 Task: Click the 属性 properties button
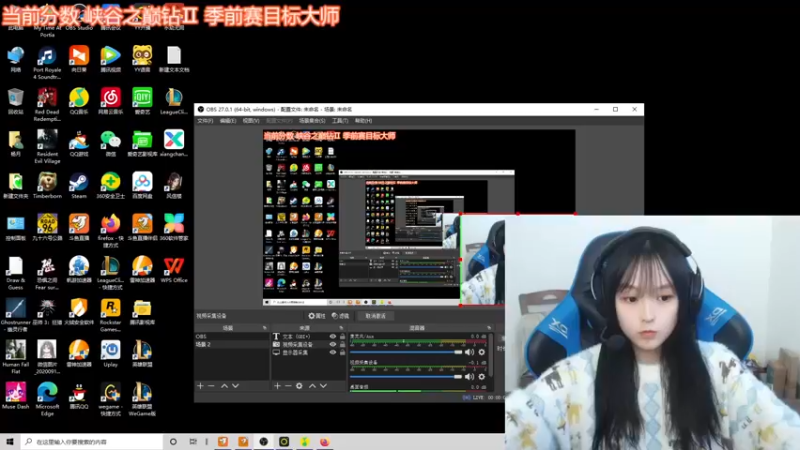point(317,316)
